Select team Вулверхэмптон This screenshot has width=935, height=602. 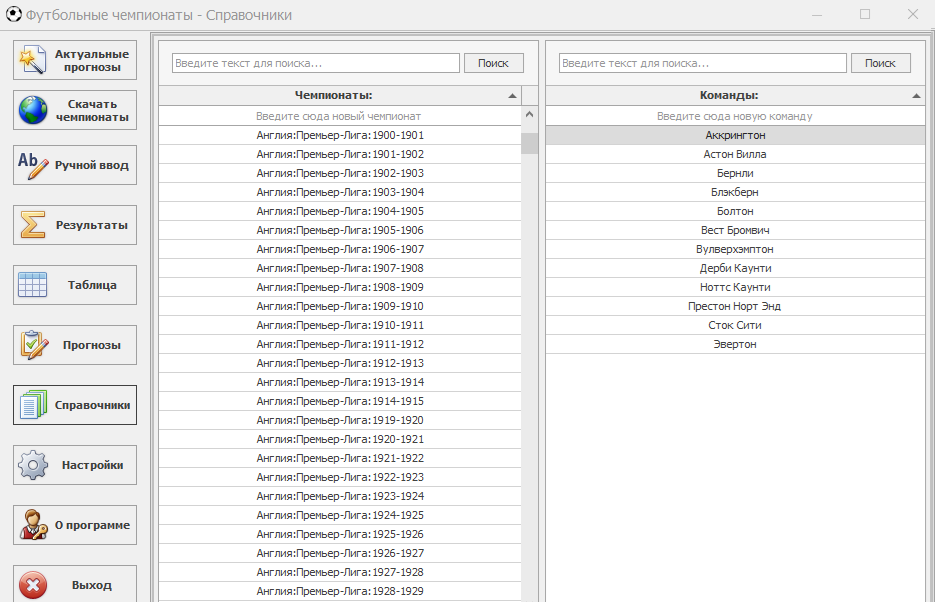[735, 249]
